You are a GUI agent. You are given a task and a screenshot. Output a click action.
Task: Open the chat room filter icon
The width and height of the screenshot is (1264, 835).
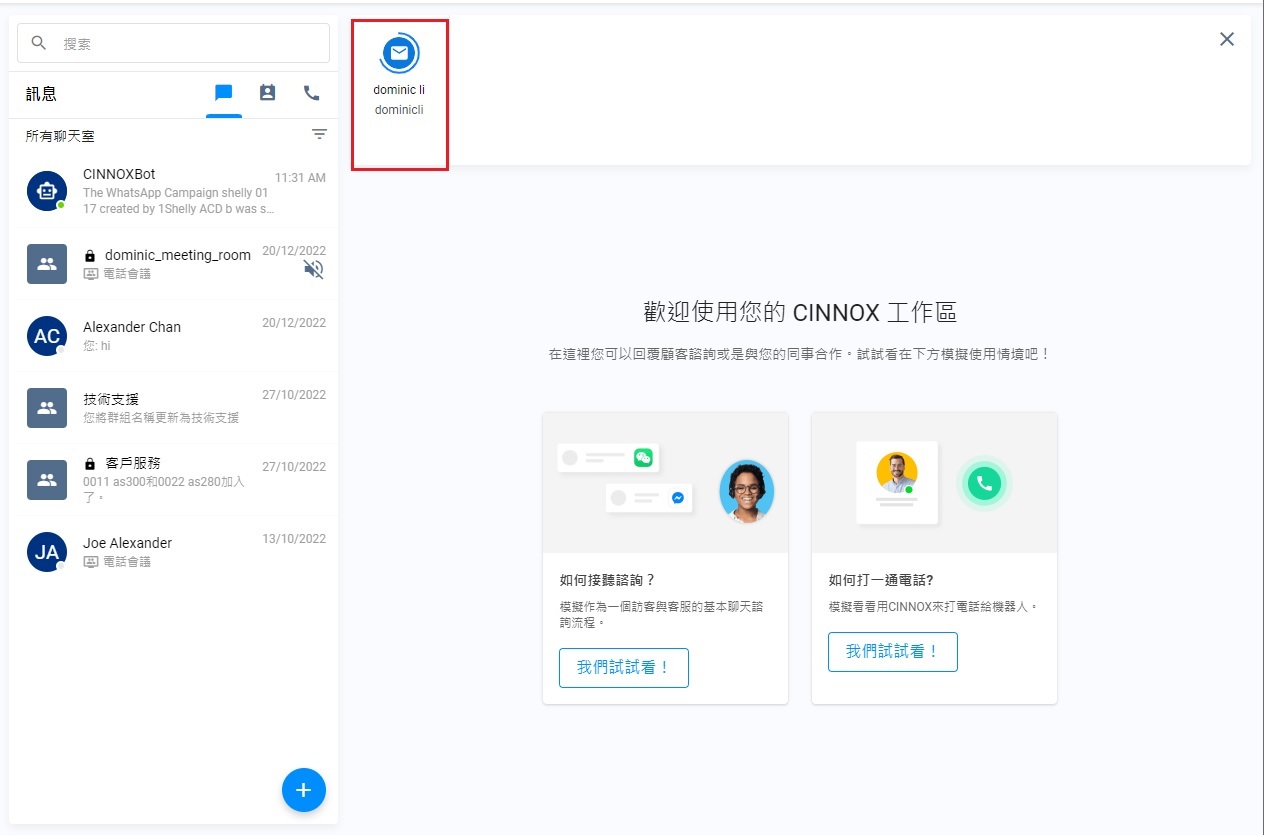(x=319, y=134)
